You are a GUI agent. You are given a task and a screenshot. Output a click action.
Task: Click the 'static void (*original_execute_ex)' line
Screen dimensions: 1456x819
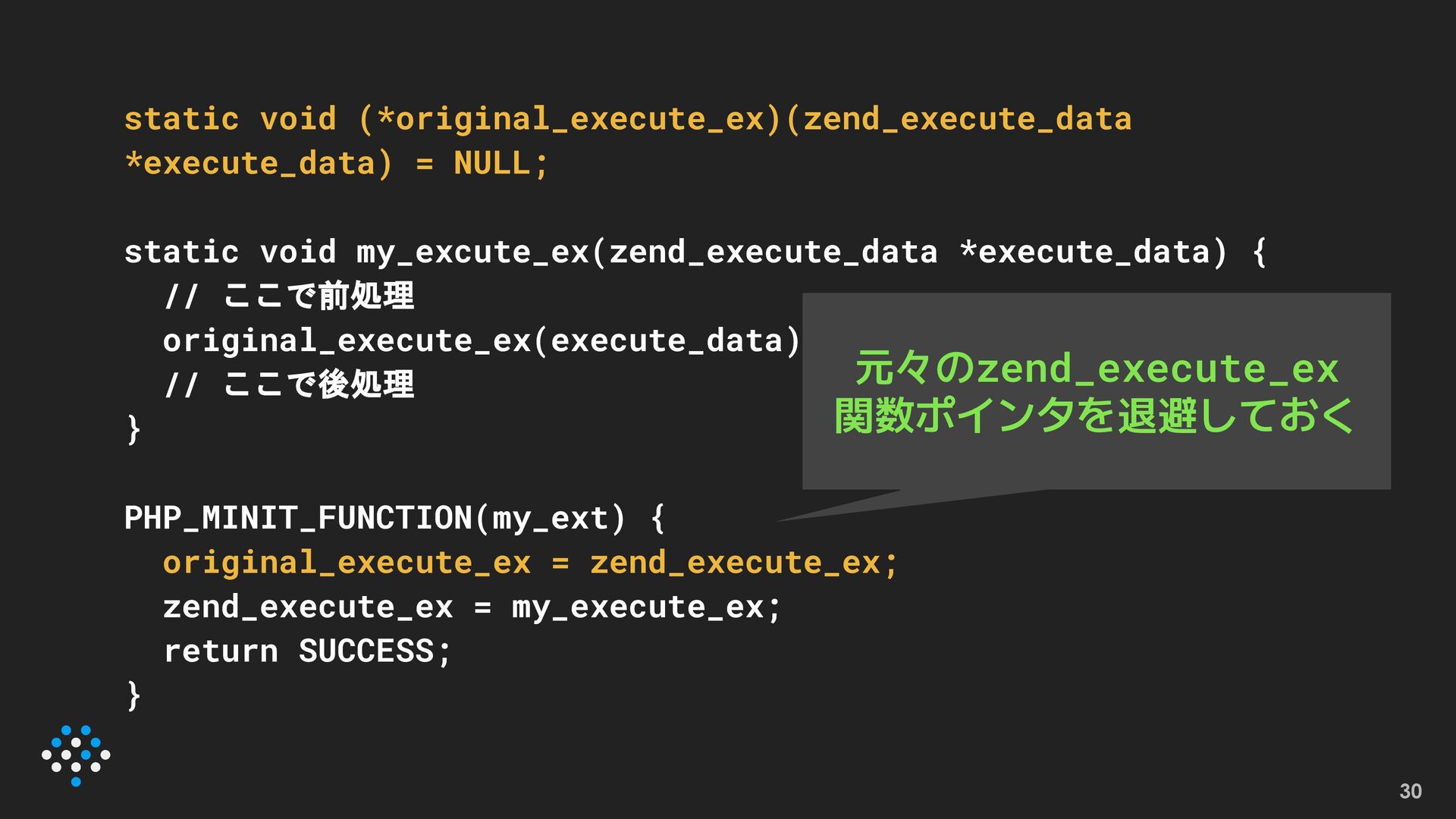click(x=627, y=119)
